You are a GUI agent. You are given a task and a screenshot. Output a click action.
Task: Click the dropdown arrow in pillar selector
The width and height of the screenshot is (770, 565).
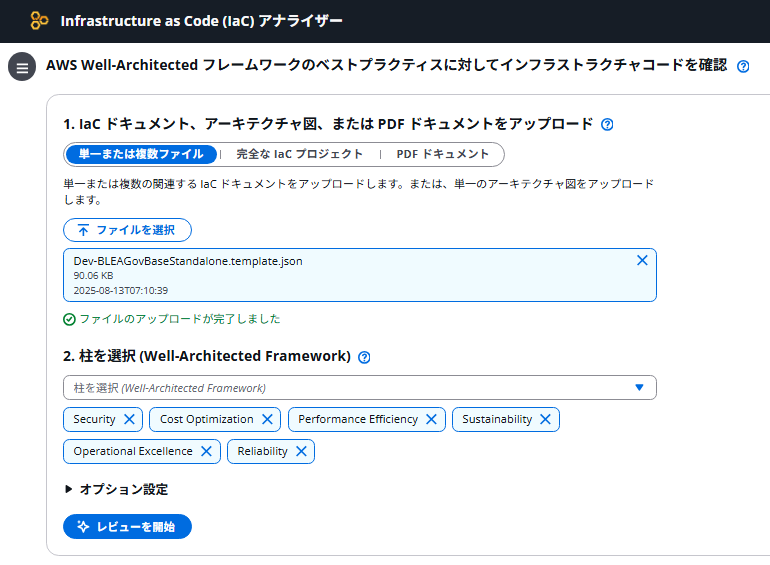pos(639,387)
